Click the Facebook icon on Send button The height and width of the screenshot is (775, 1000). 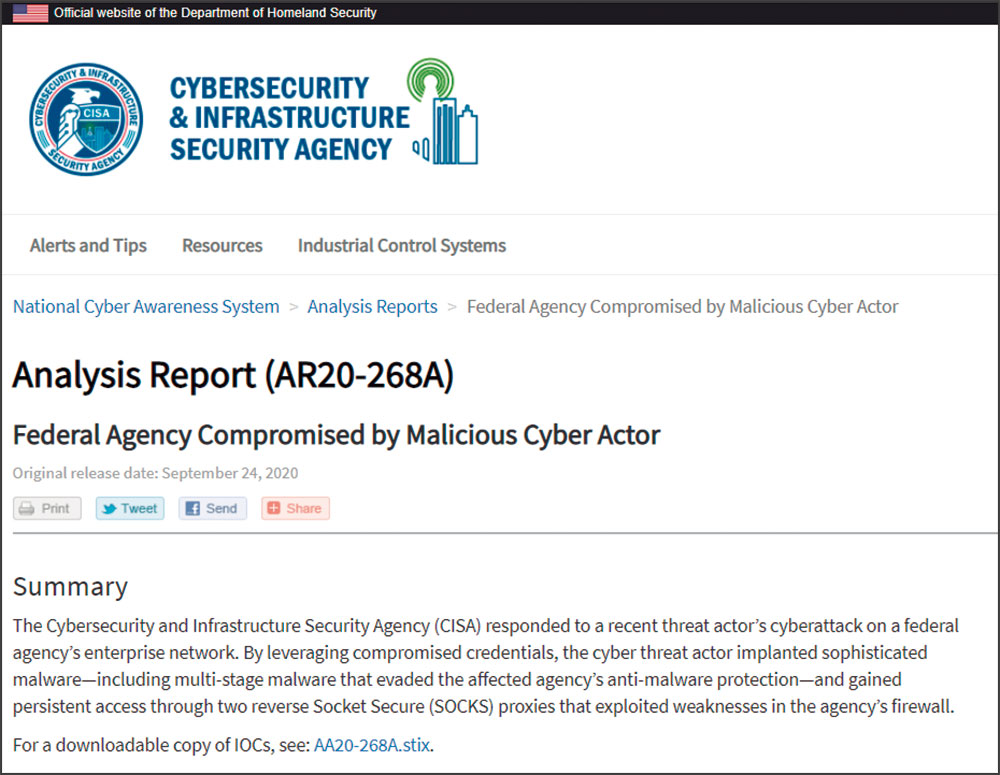(193, 508)
